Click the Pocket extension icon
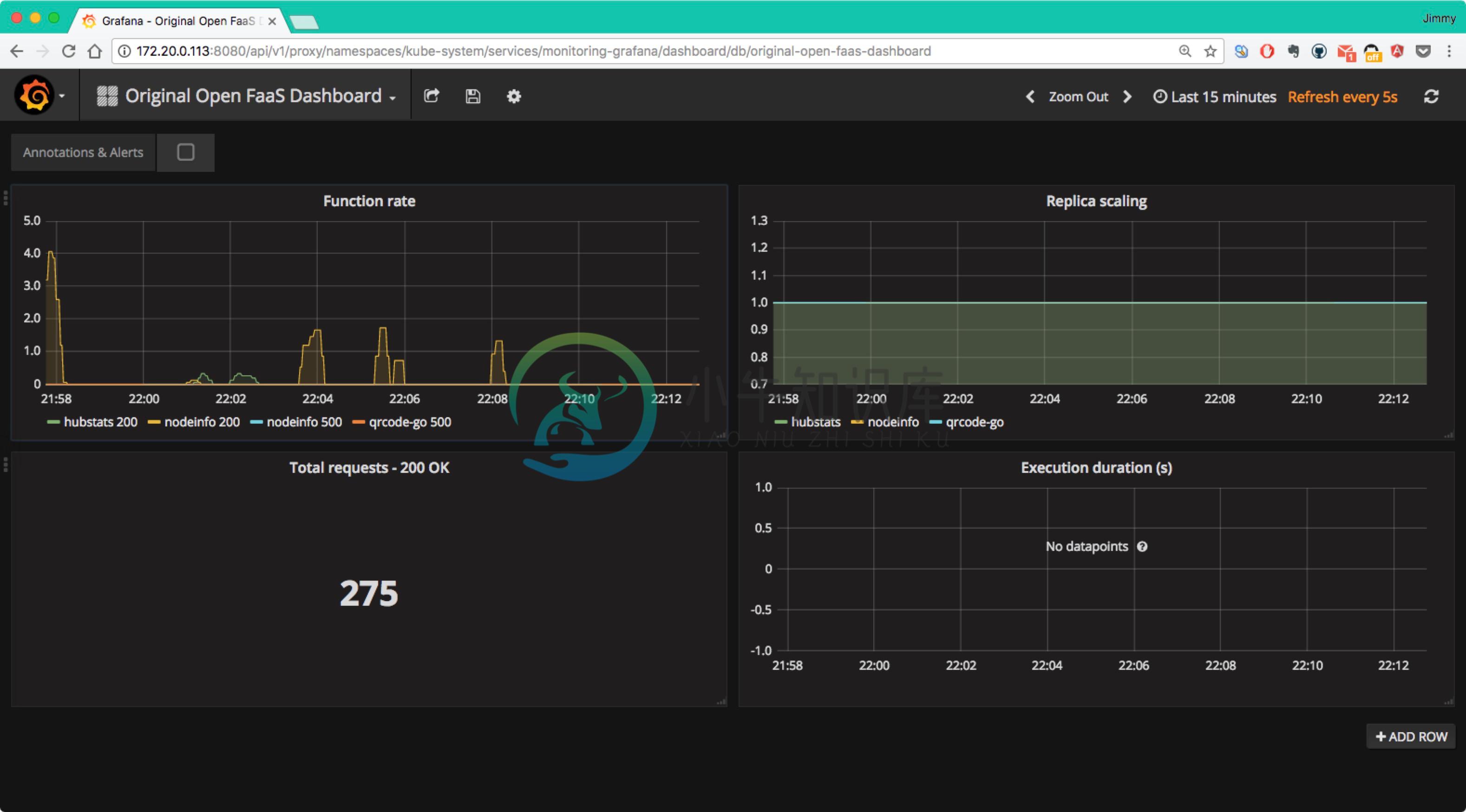Viewport: 1466px width, 812px height. [x=1423, y=51]
